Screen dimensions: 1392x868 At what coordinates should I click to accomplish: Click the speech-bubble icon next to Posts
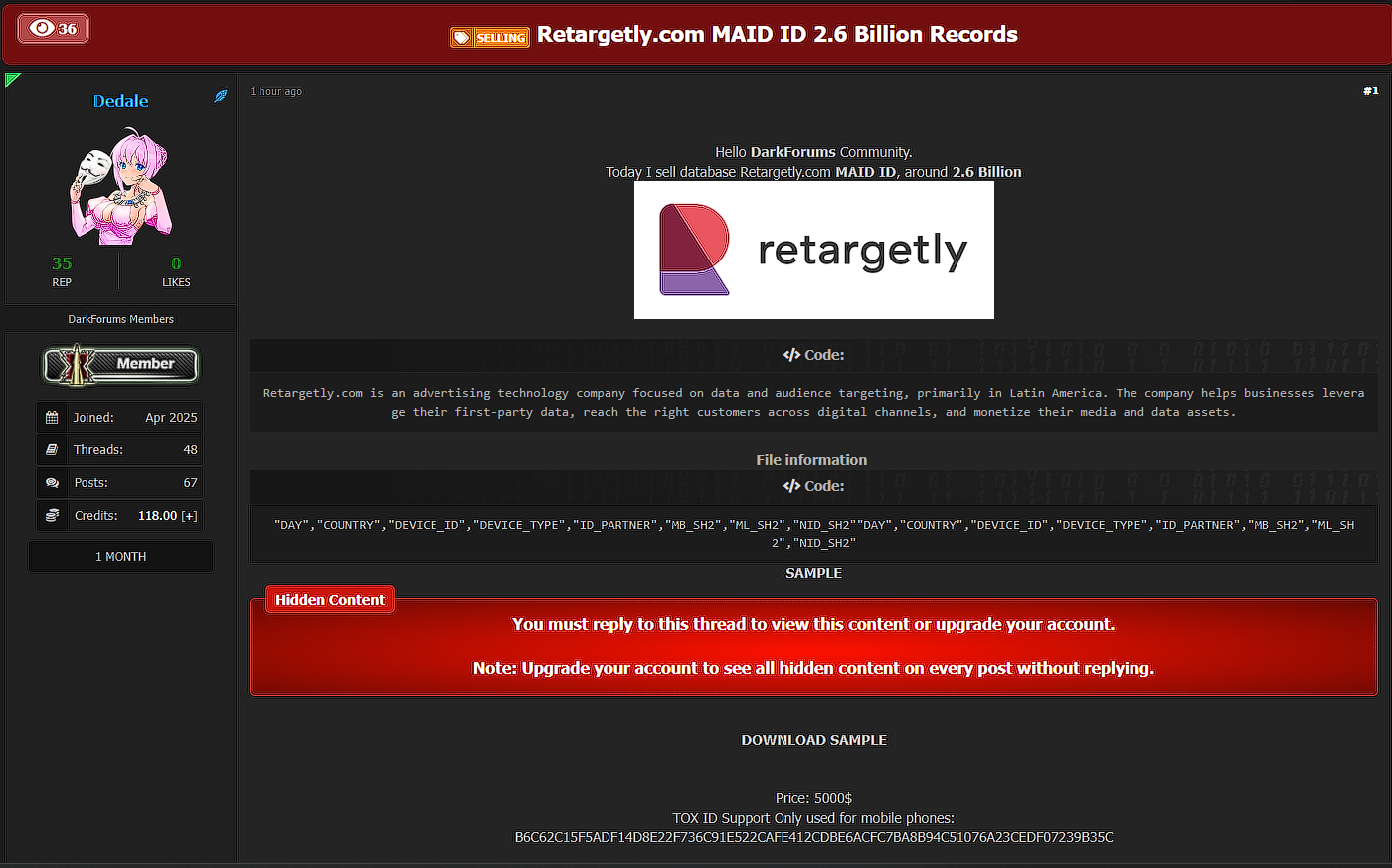(x=52, y=482)
